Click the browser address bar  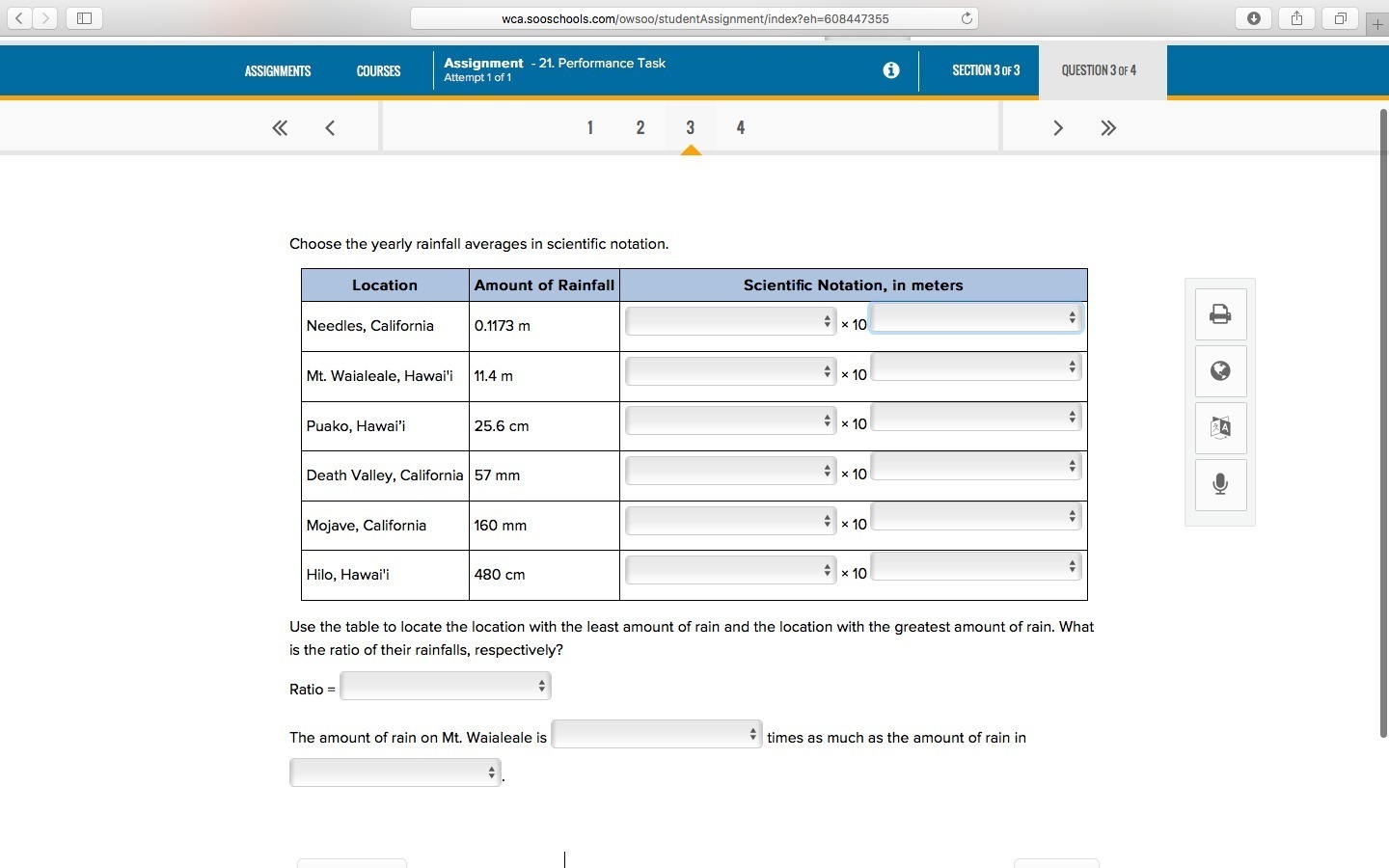click(694, 17)
